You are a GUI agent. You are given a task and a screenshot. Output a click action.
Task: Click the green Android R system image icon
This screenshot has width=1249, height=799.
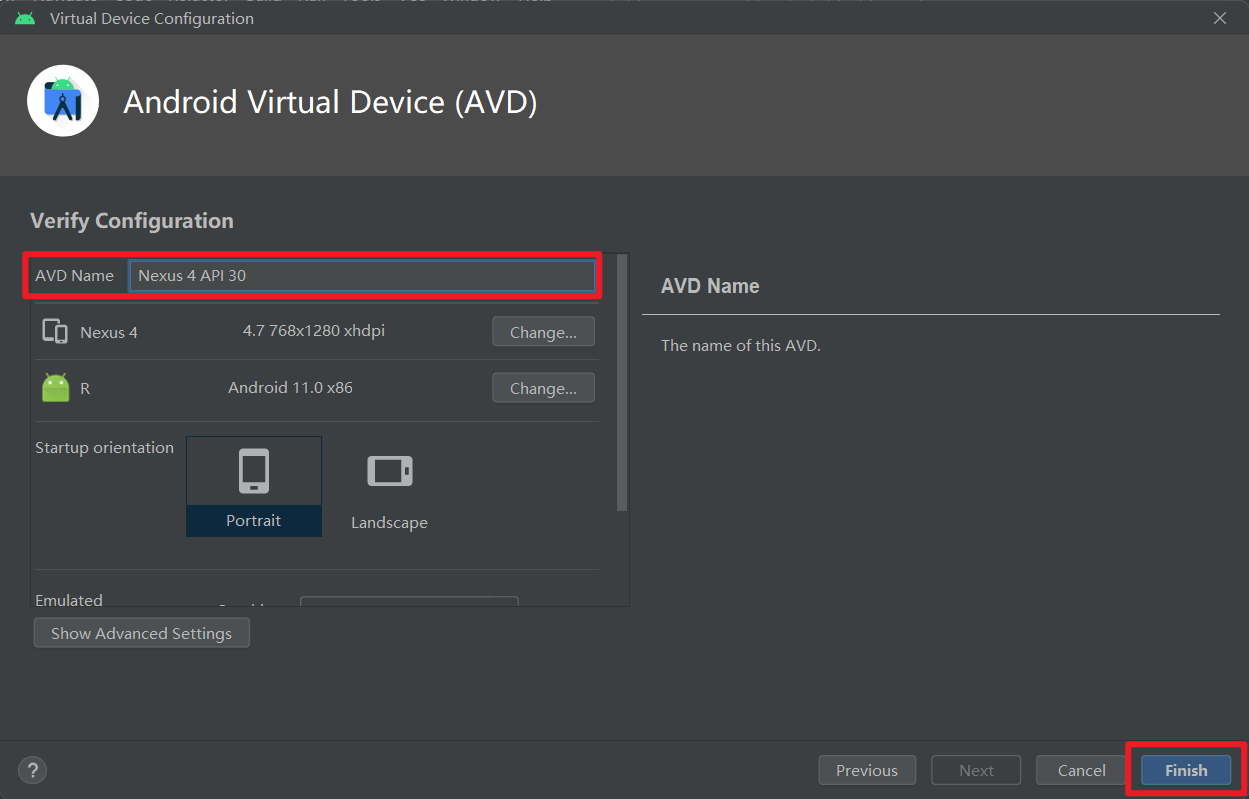click(x=56, y=387)
